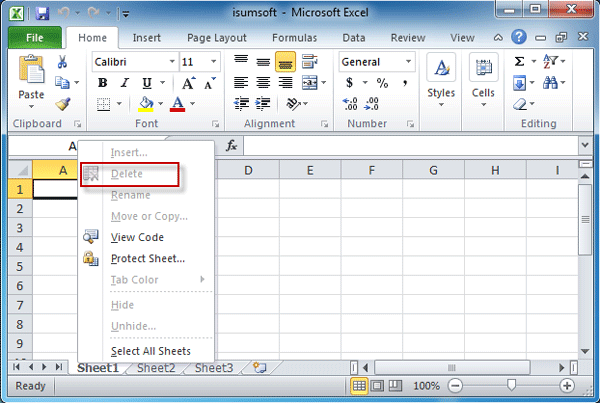Open the File tab

[34, 38]
